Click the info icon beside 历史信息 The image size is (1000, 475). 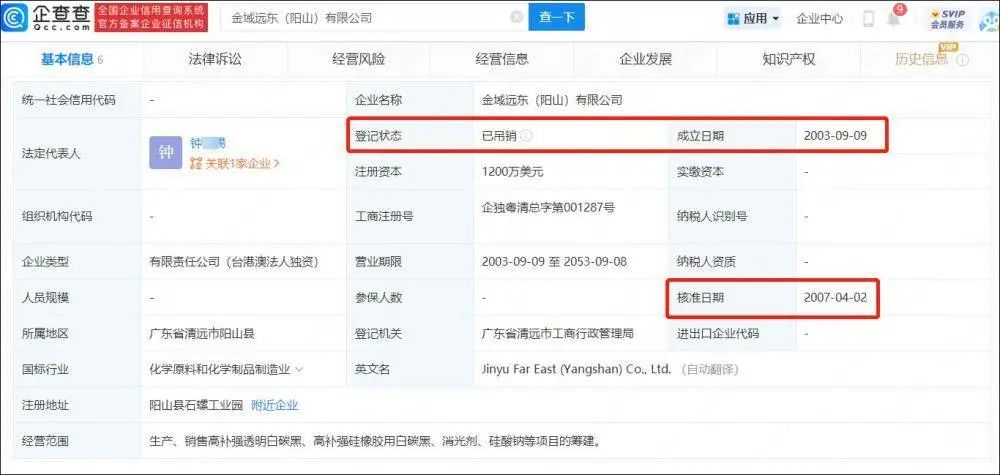[x=963, y=60]
